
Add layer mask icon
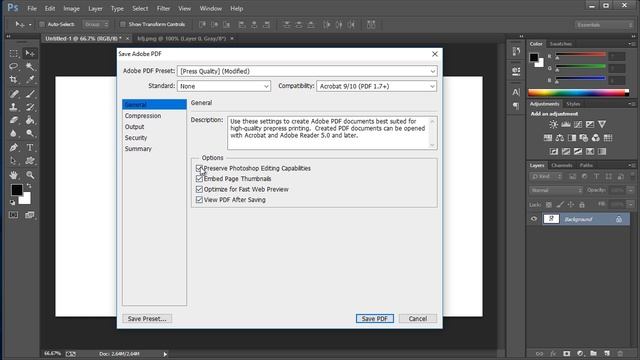coord(567,353)
